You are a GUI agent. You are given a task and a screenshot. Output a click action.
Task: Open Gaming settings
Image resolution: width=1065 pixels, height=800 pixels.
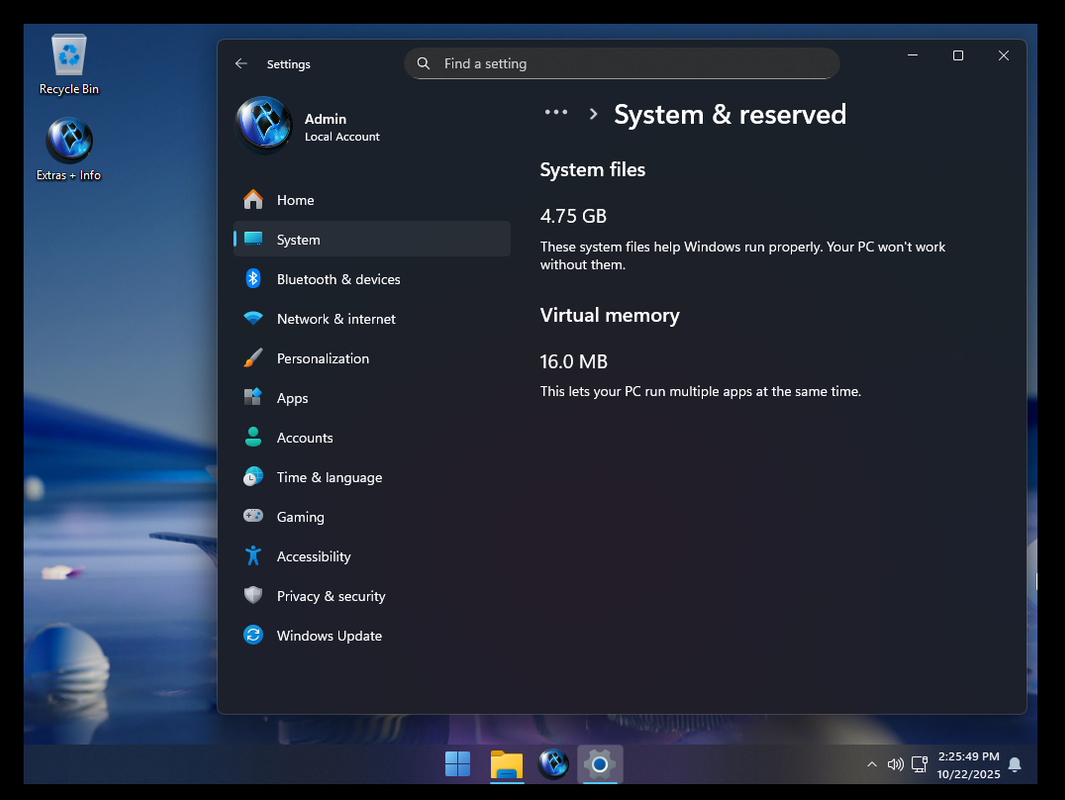372,517
